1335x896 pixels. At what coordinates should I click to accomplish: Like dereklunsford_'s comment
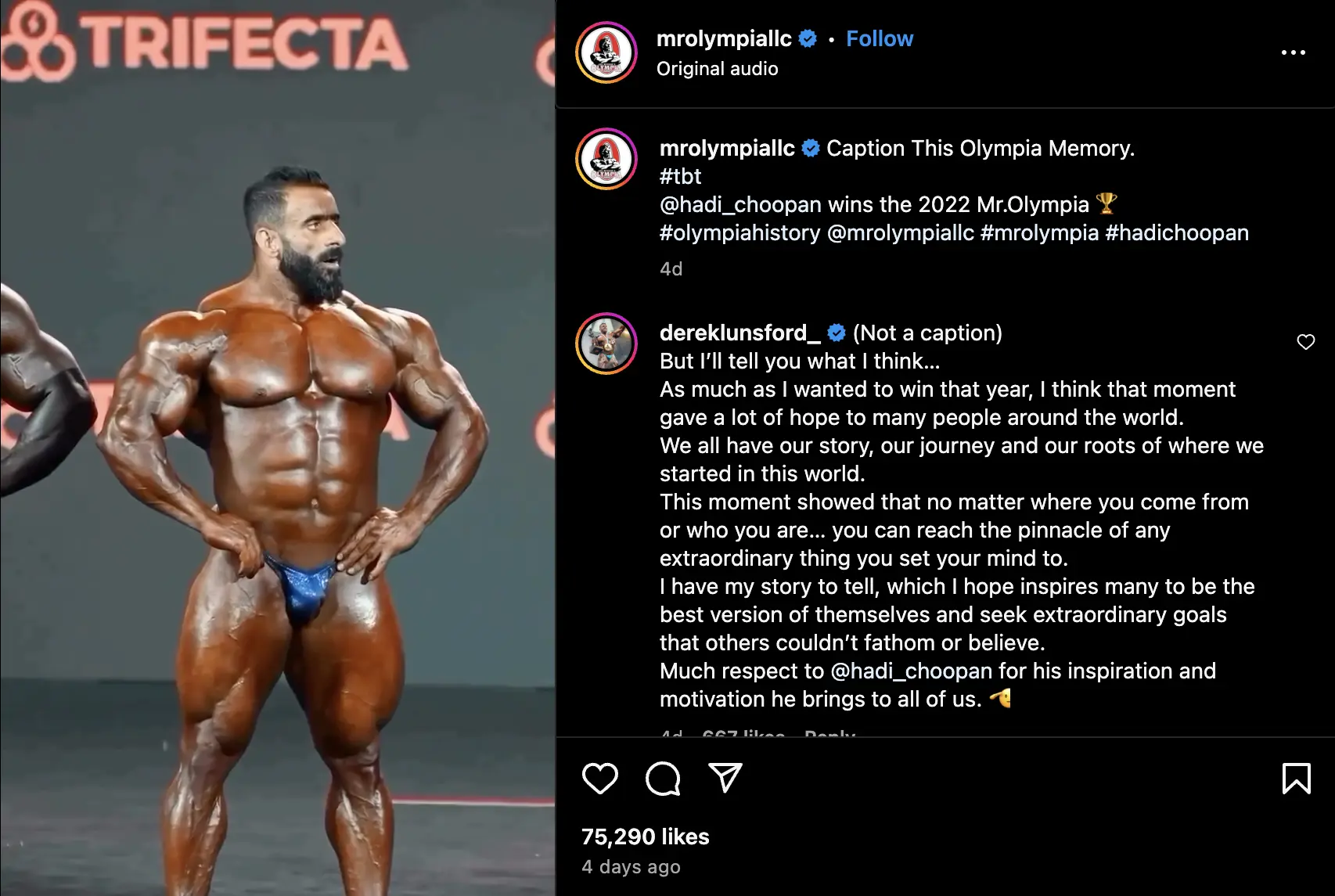1305,342
